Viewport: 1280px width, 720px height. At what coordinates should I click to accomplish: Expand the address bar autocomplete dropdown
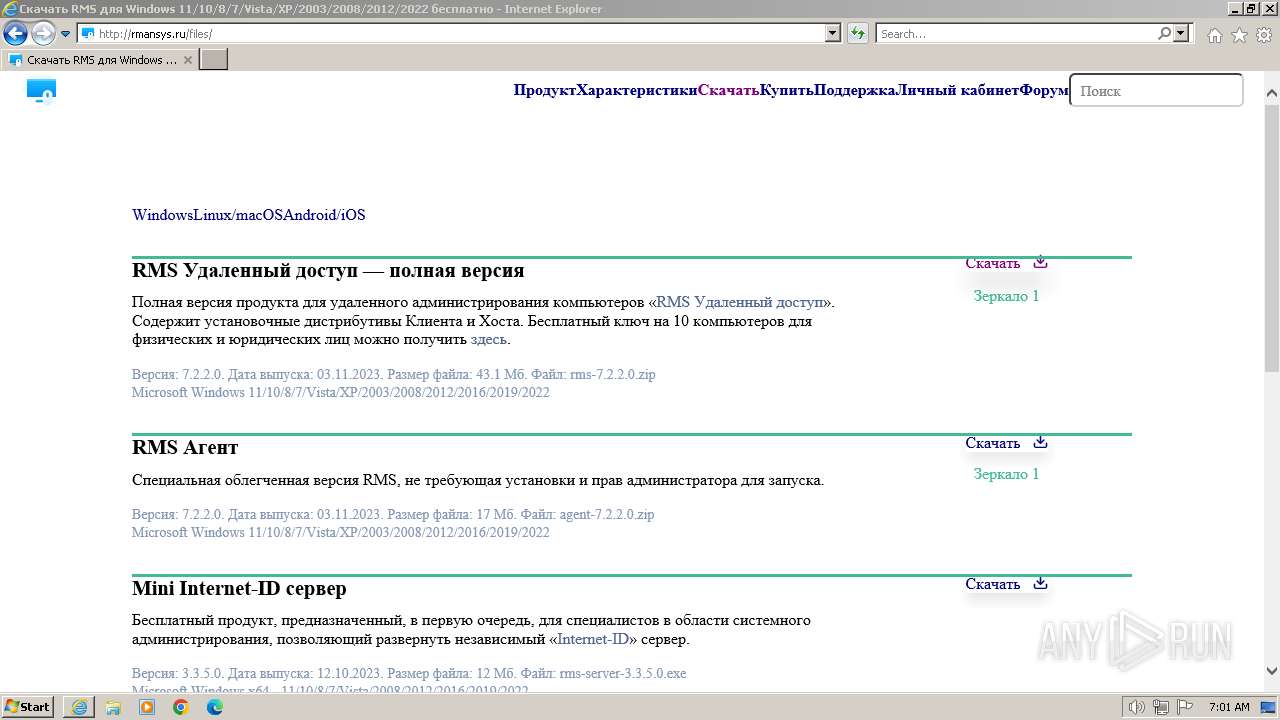tap(833, 33)
